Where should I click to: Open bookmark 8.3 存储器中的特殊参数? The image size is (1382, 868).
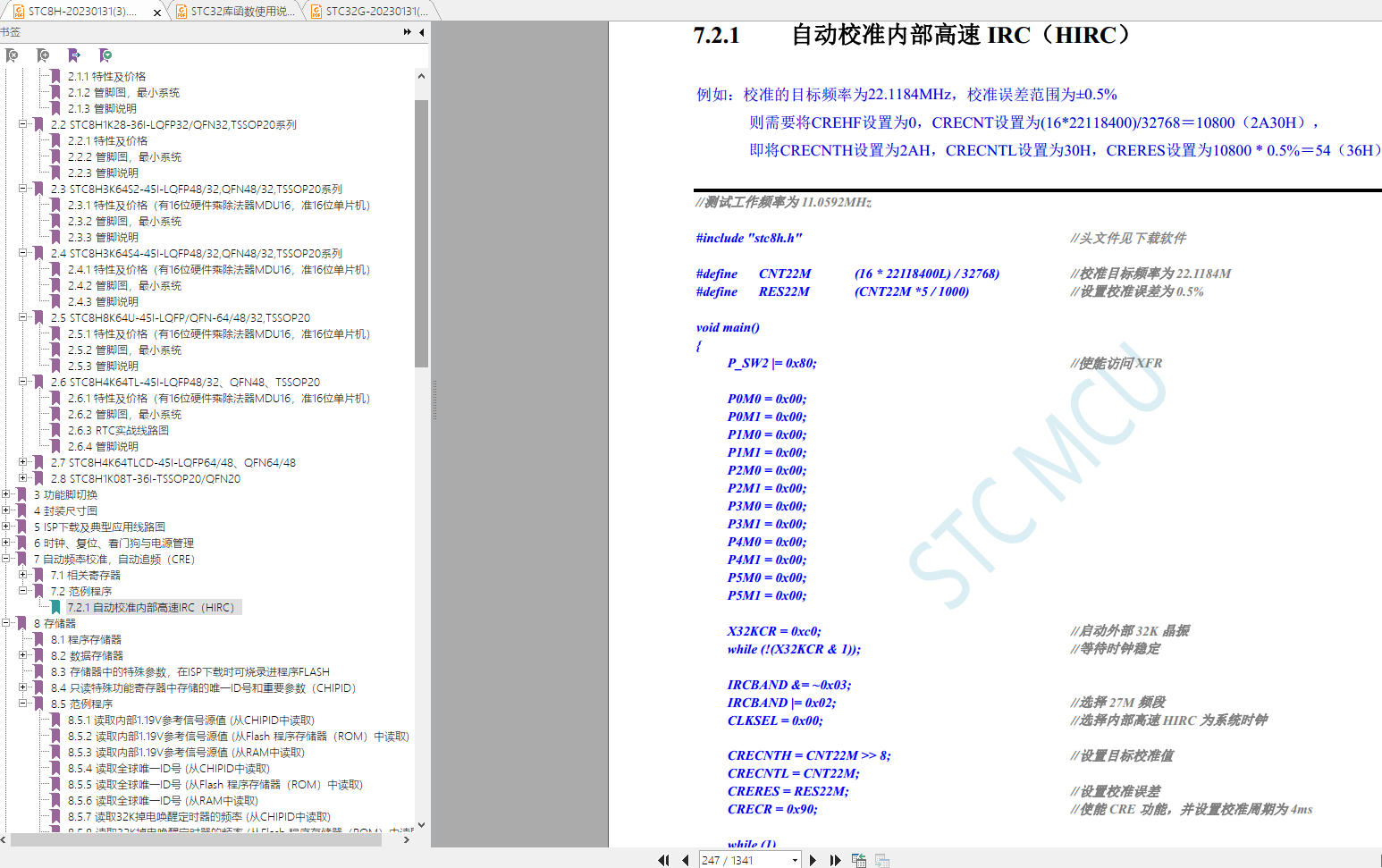(x=190, y=672)
